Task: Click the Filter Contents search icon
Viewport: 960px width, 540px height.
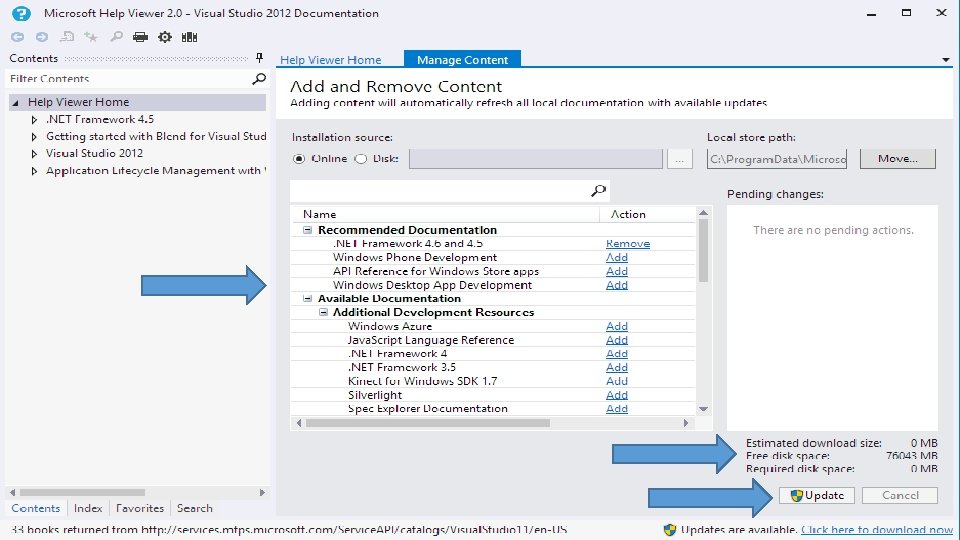Action: click(259, 78)
